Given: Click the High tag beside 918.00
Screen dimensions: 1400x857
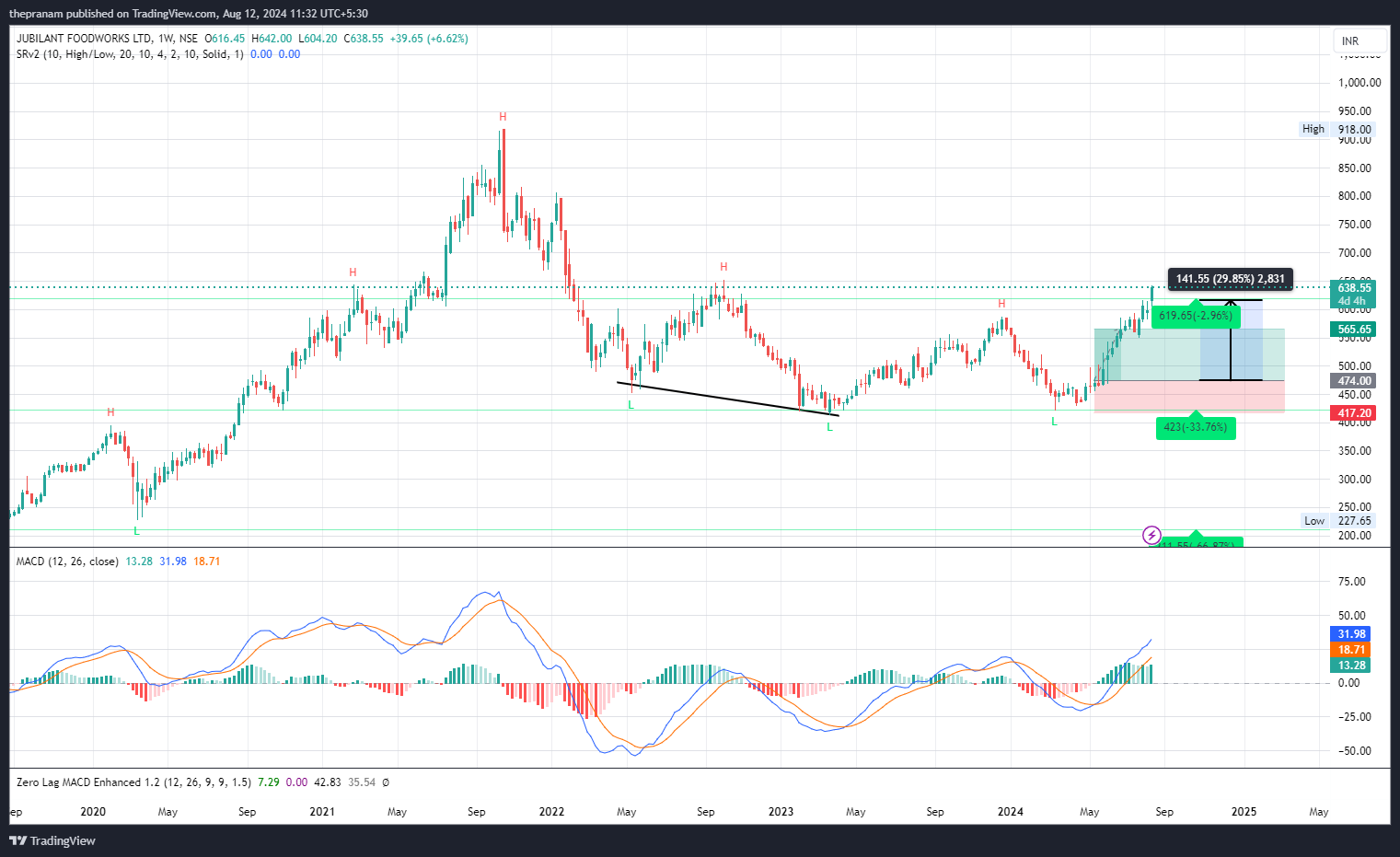Looking at the screenshot, I should 1313,129.
